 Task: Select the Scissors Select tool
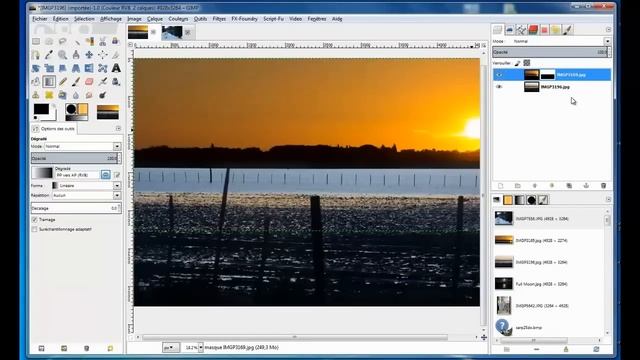pyautogui.click(x=102, y=41)
